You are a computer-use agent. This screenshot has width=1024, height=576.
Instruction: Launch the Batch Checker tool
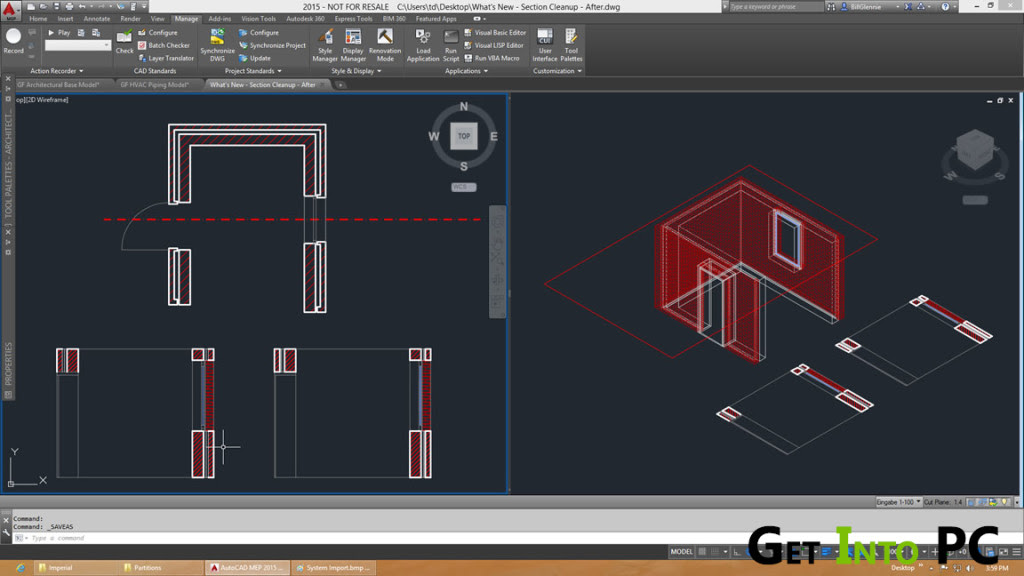point(163,46)
